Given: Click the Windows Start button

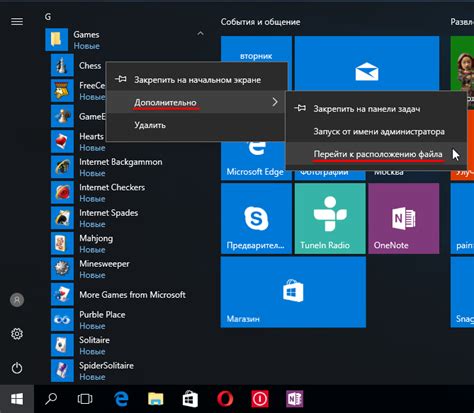Looking at the screenshot, I should (x=17, y=399).
